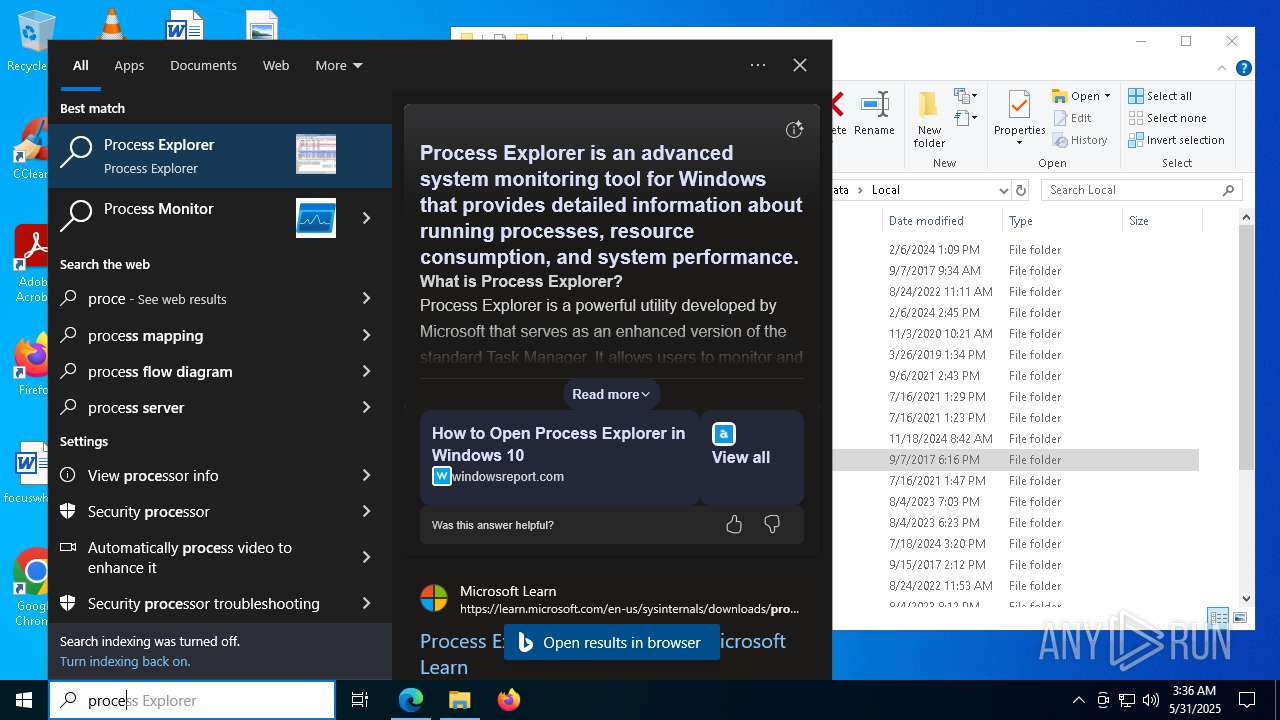Click Rename in File Explorer ribbon

[x=874, y=114]
